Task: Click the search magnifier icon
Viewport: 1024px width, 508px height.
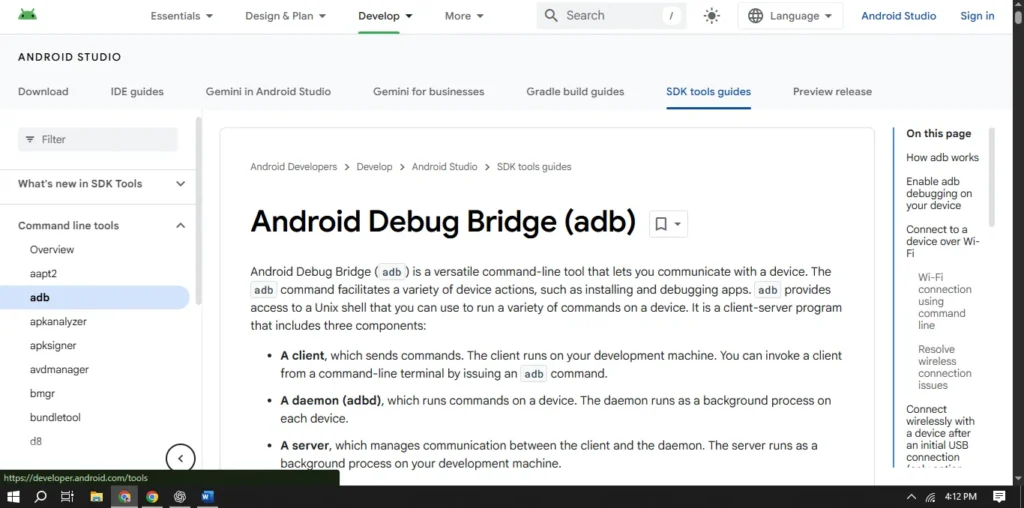Action: coord(551,16)
